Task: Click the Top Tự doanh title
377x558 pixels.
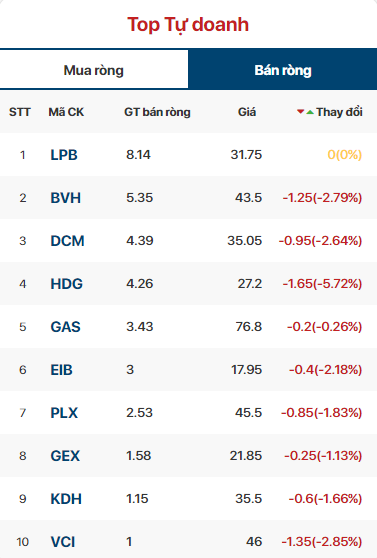Action: click(188, 25)
